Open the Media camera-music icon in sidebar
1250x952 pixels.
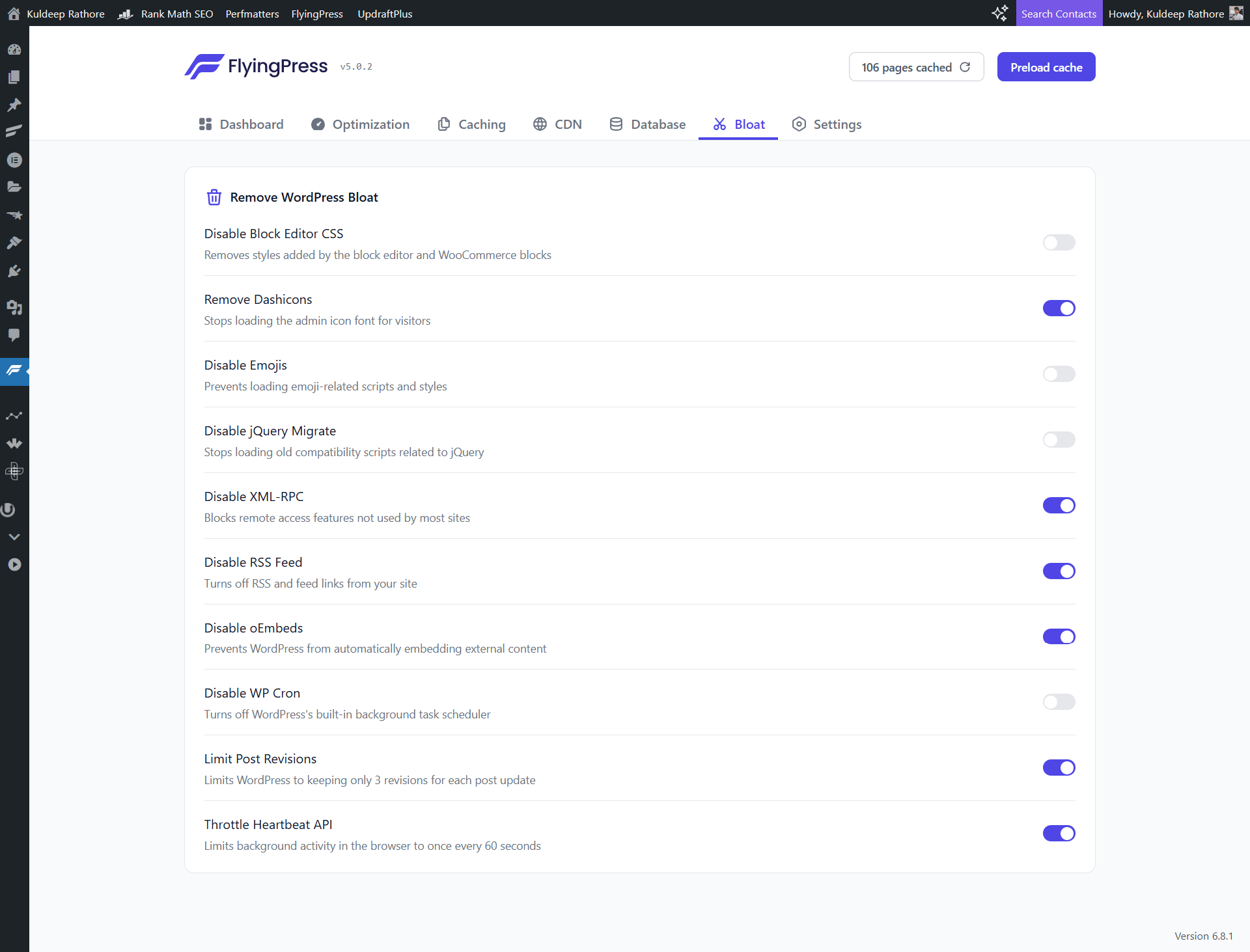(14, 307)
